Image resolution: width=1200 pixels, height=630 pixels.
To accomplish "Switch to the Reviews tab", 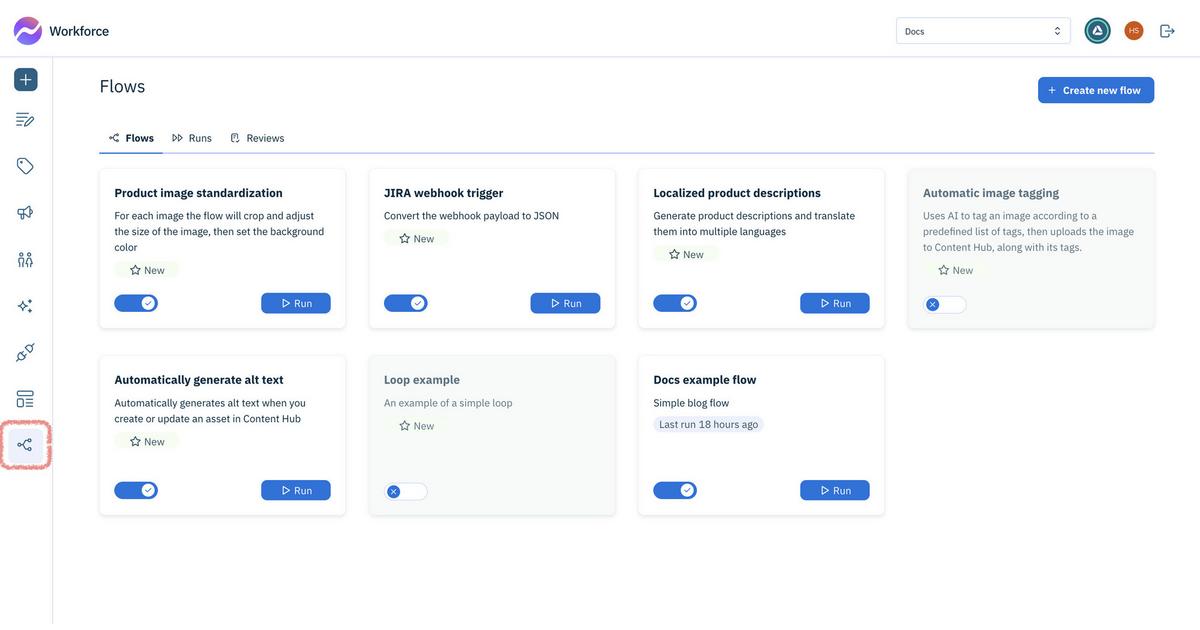I will click(257, 138).
